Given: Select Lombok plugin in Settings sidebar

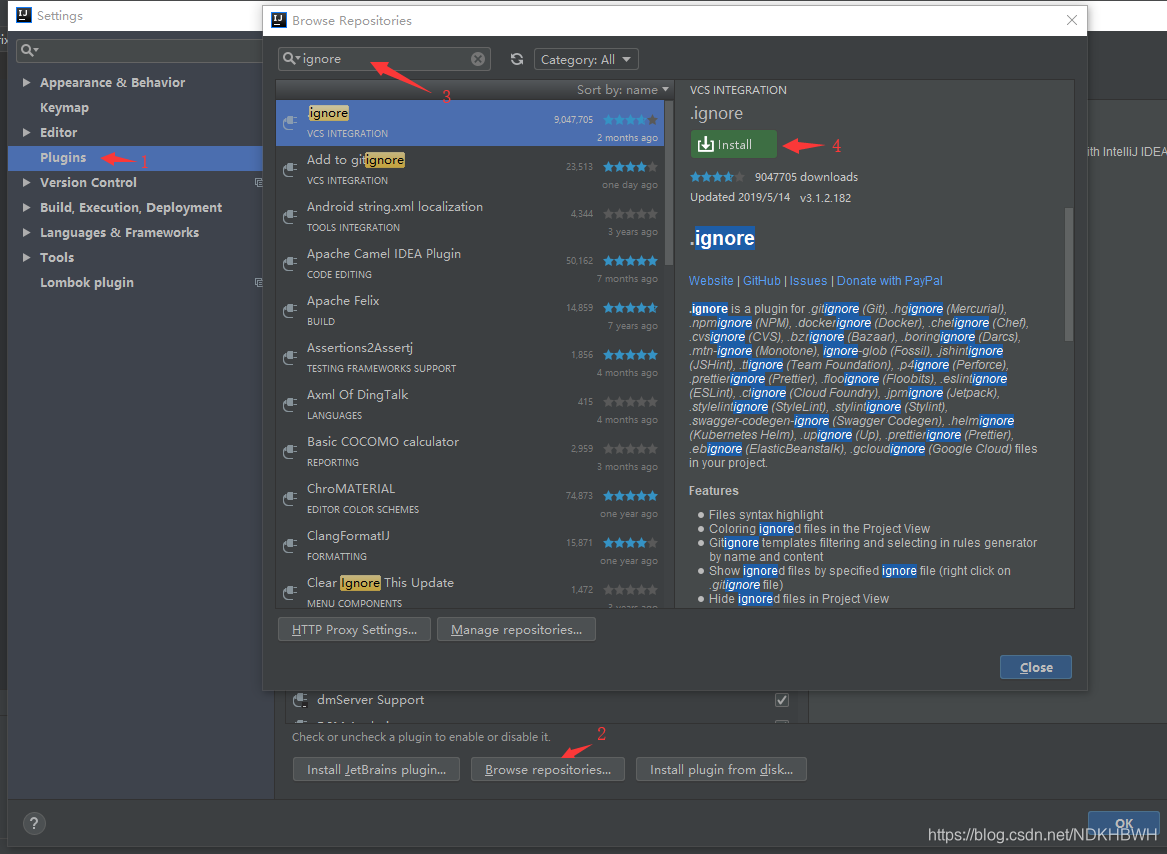Looking at the screenshot, I should coord(87,283).
